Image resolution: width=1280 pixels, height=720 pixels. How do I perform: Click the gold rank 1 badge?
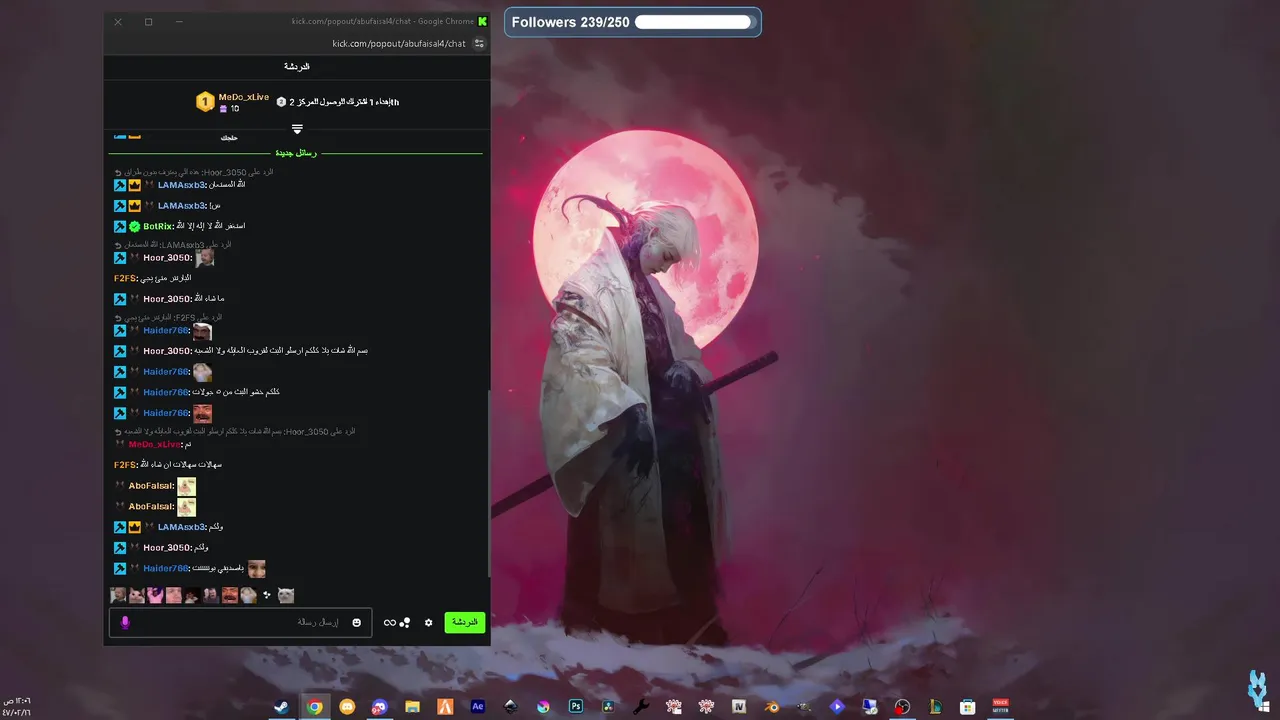(204, 102)
